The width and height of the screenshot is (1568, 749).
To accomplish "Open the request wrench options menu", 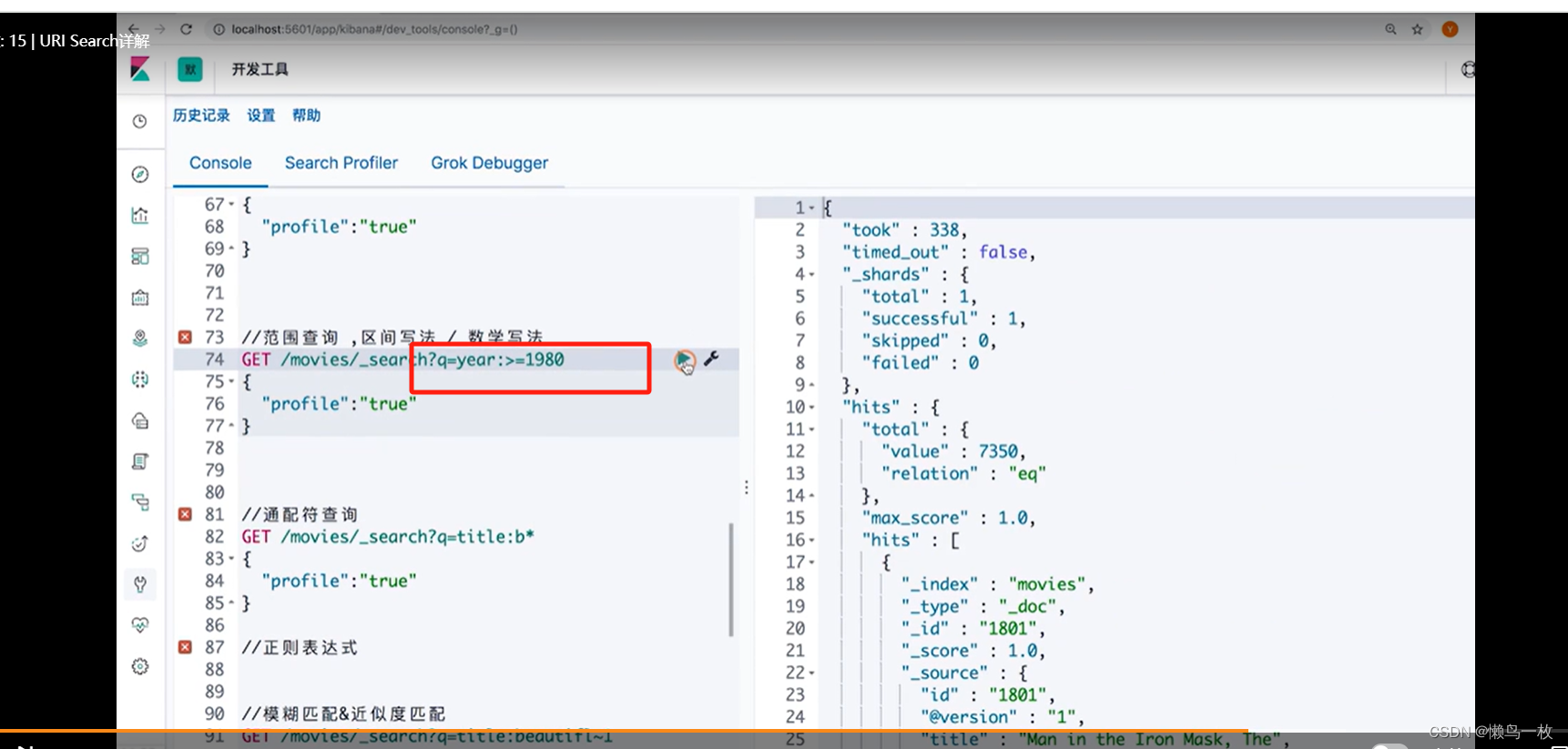I will [x=711, y=359].
